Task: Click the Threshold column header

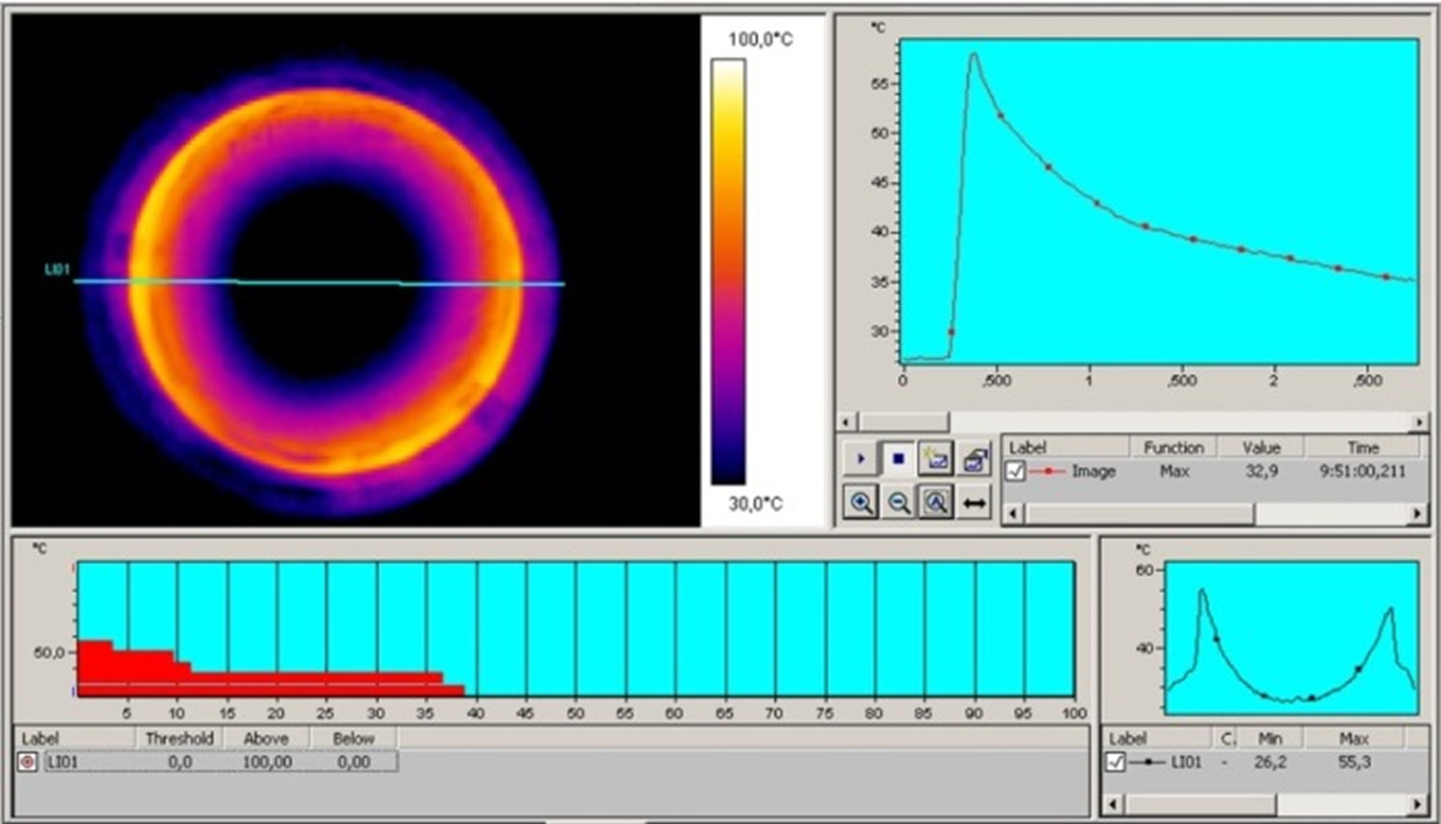Action: [179, 738]
